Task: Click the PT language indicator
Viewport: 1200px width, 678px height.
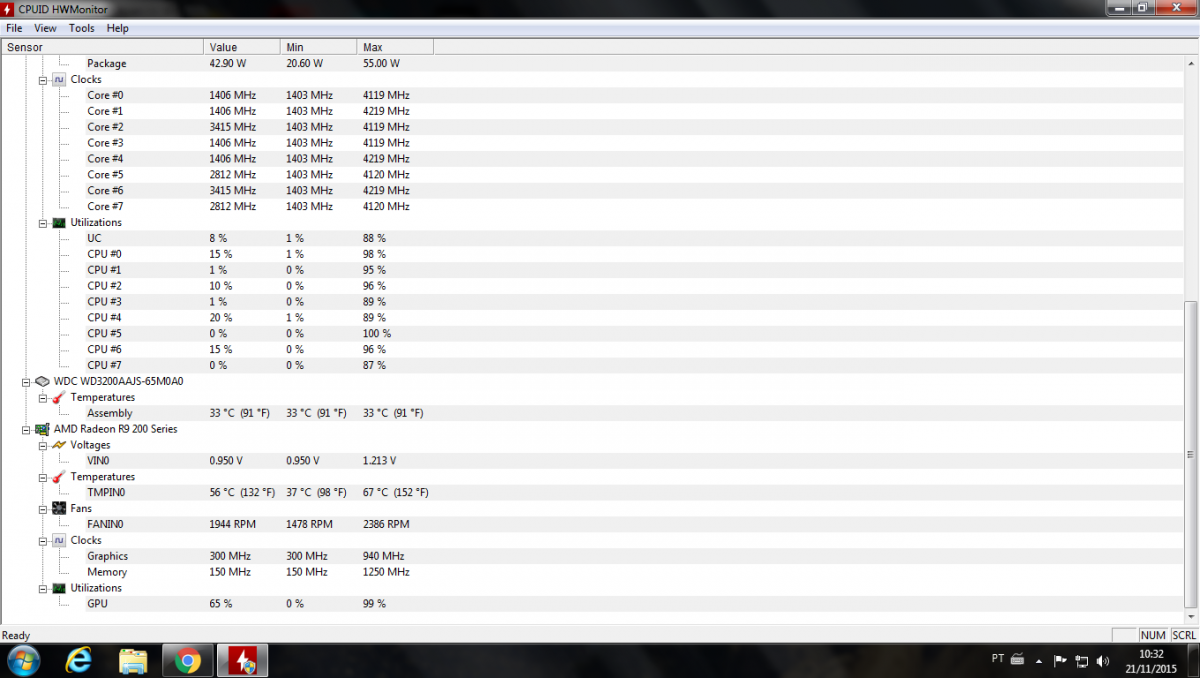Action: tap(997, 659)
